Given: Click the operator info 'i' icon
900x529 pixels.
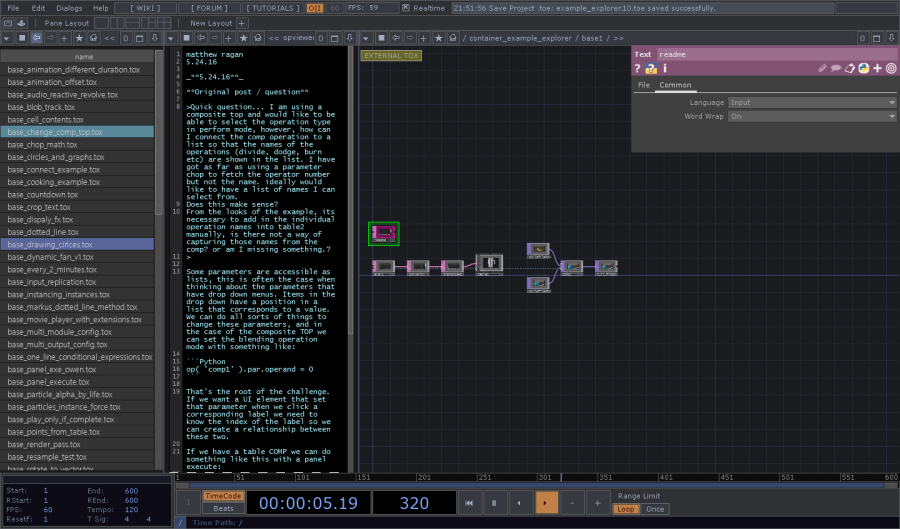Looking at the screenshot, I should (665, 69).
